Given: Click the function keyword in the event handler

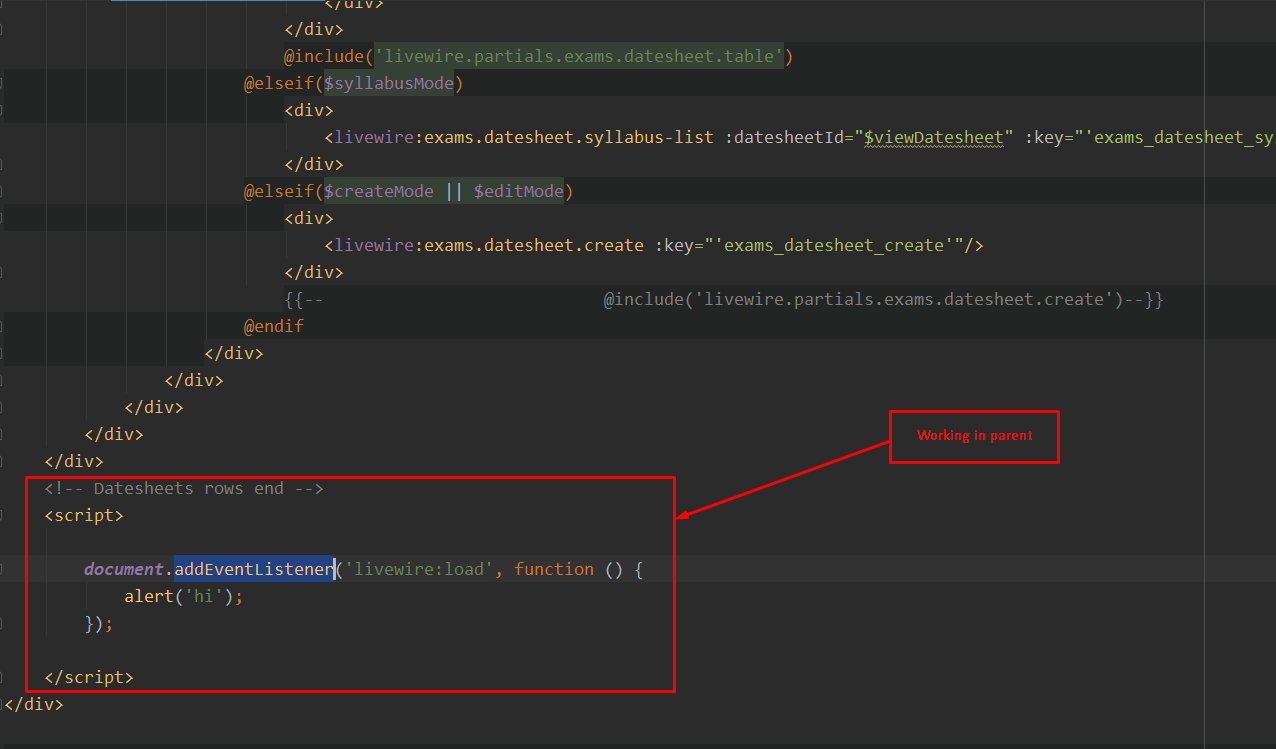Looking at the screenshot, I should pos(554,568).
